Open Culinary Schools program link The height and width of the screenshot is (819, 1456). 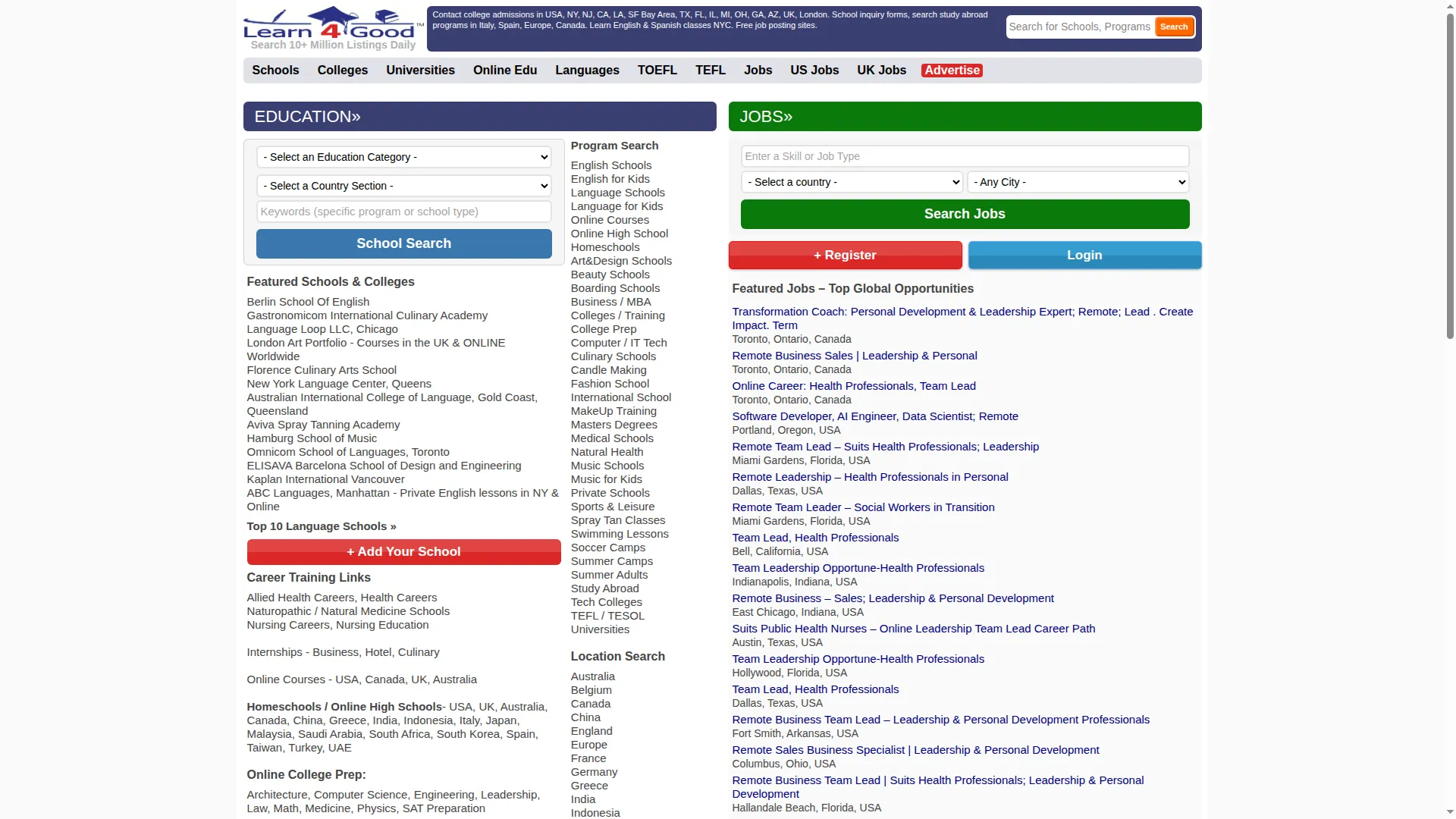pyautogui.click(x=613, y=356)
